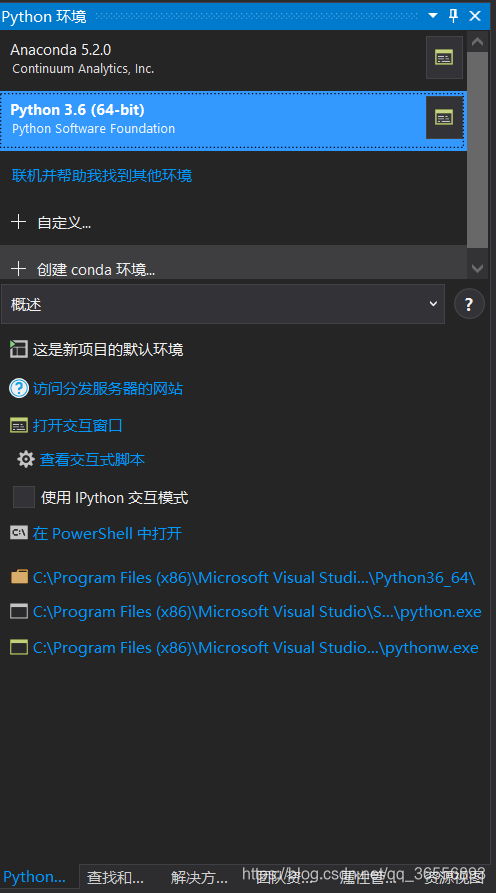Click scroll up arrow of environment list
496x893 pixels.
pyautogui.click(x=477, y=41)
